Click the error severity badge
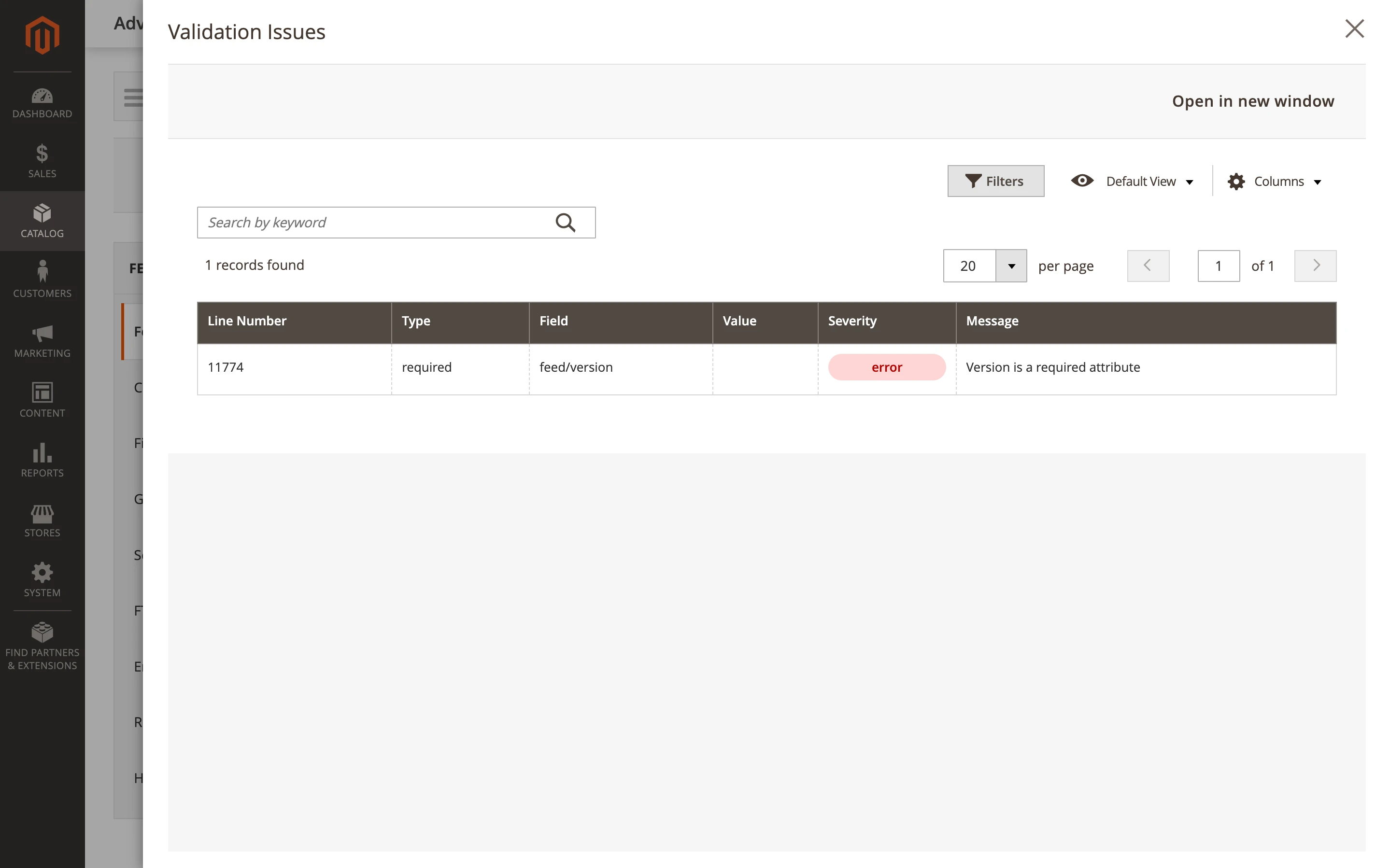 click(886, 367)
